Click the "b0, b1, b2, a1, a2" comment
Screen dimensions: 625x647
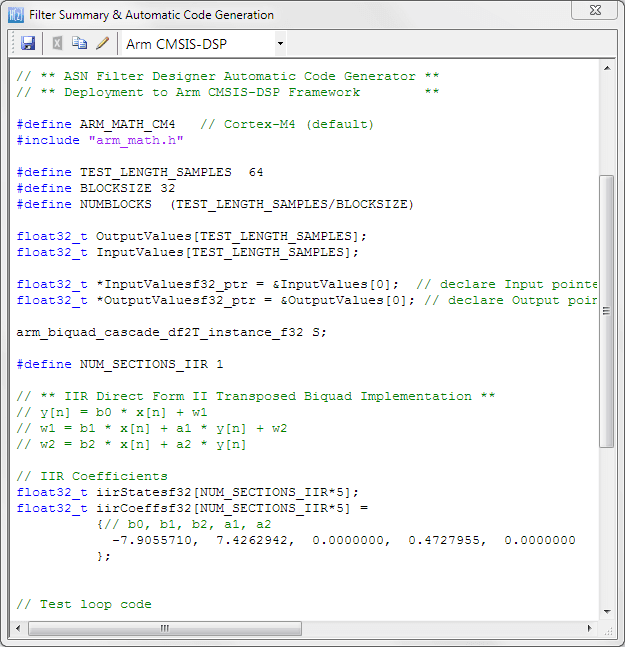189,524
